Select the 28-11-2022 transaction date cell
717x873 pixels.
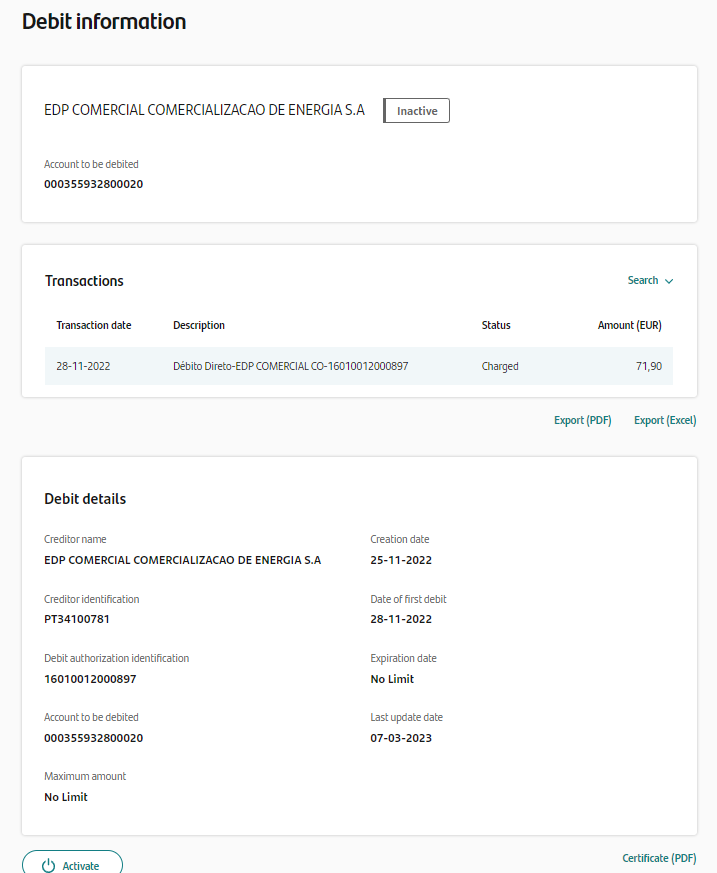83,366
